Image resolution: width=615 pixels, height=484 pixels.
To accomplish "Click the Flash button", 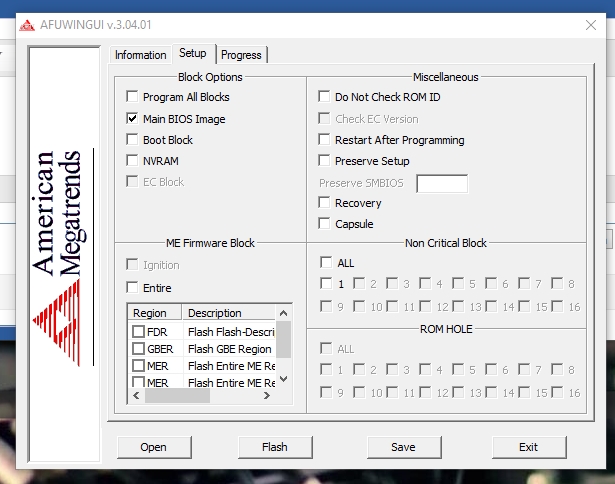I will [275, 447].
